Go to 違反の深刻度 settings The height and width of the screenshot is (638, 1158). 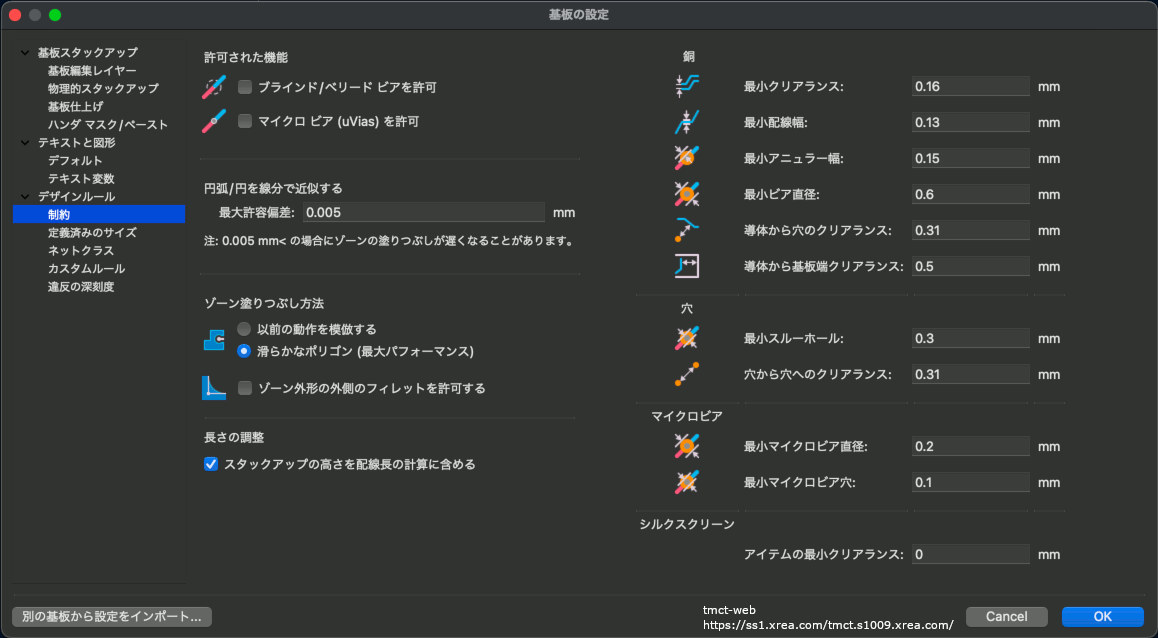(81, 287)
